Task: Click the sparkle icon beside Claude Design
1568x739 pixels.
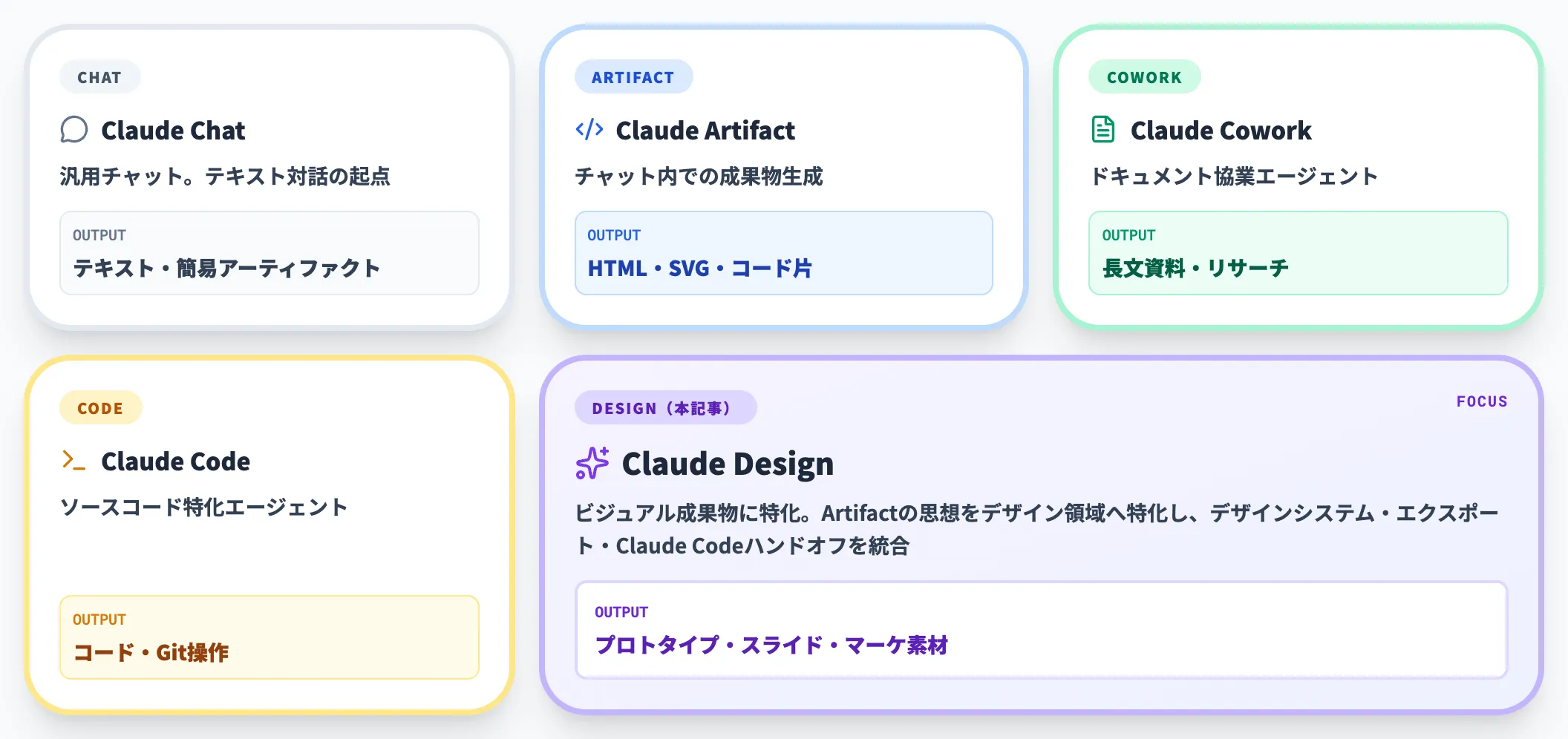Action: coord(590,463)
